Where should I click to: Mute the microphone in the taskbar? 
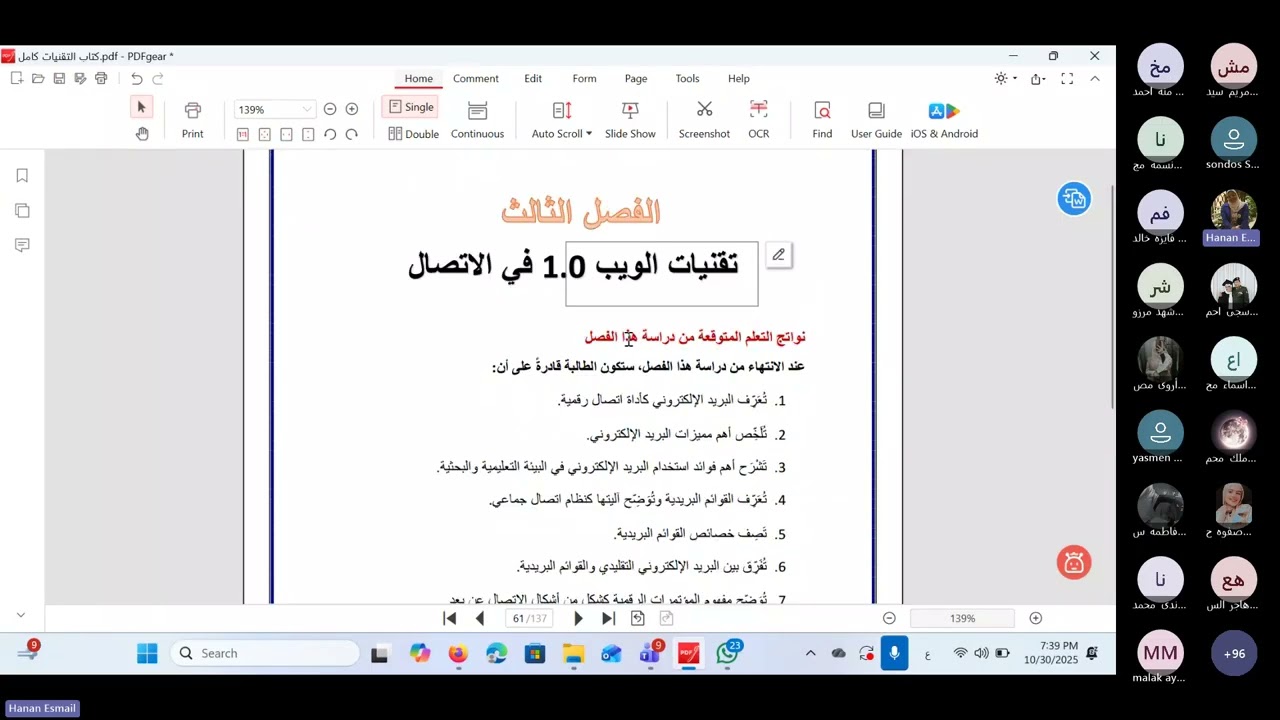(x=894, y=653)
